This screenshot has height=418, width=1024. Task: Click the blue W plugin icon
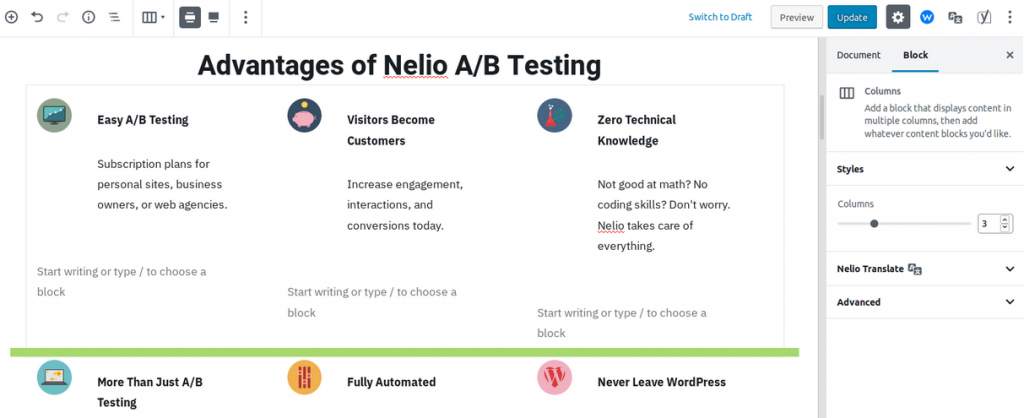[927, 17]
